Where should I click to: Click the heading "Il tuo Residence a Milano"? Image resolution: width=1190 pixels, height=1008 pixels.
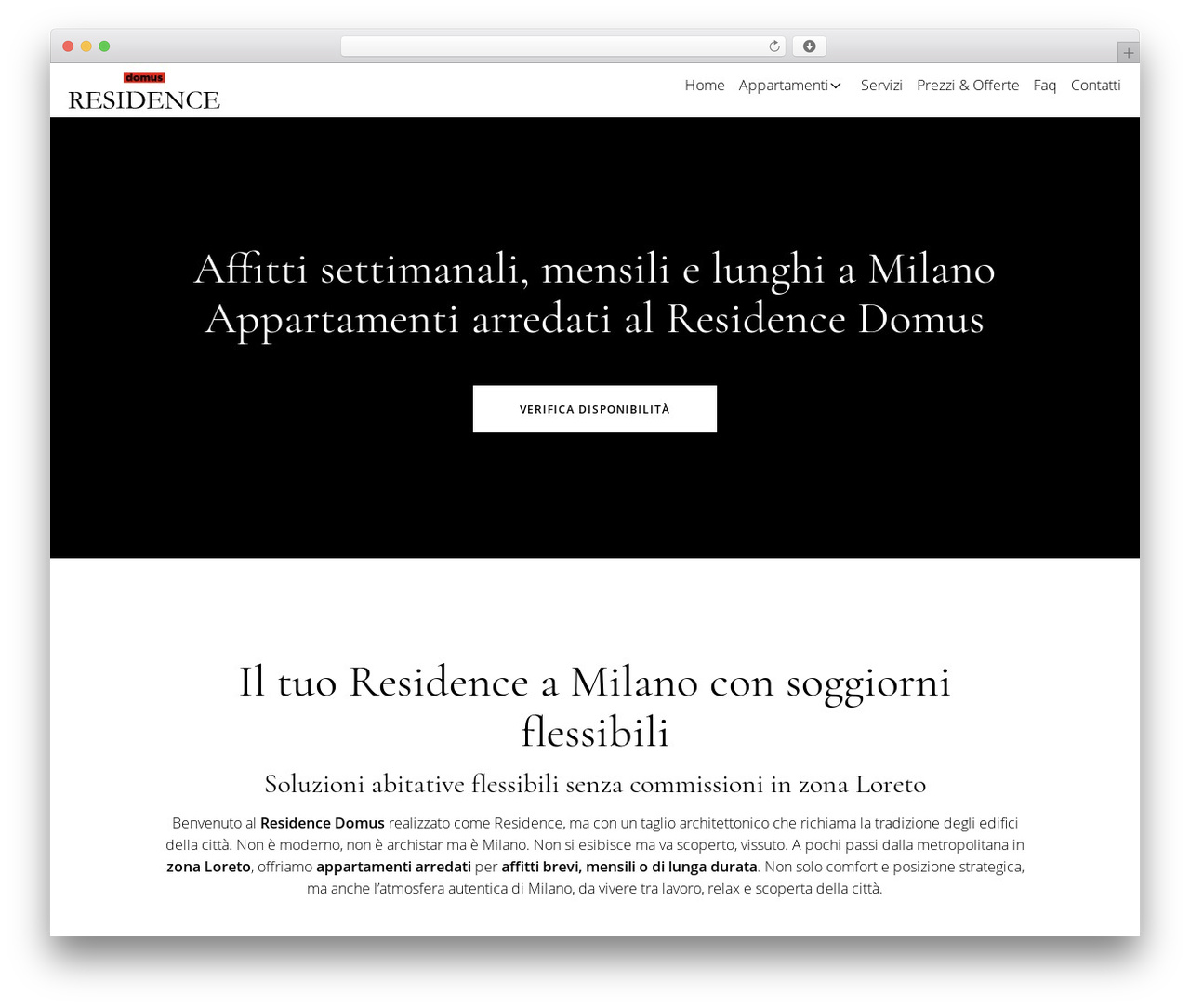click(x=469, y=683)
